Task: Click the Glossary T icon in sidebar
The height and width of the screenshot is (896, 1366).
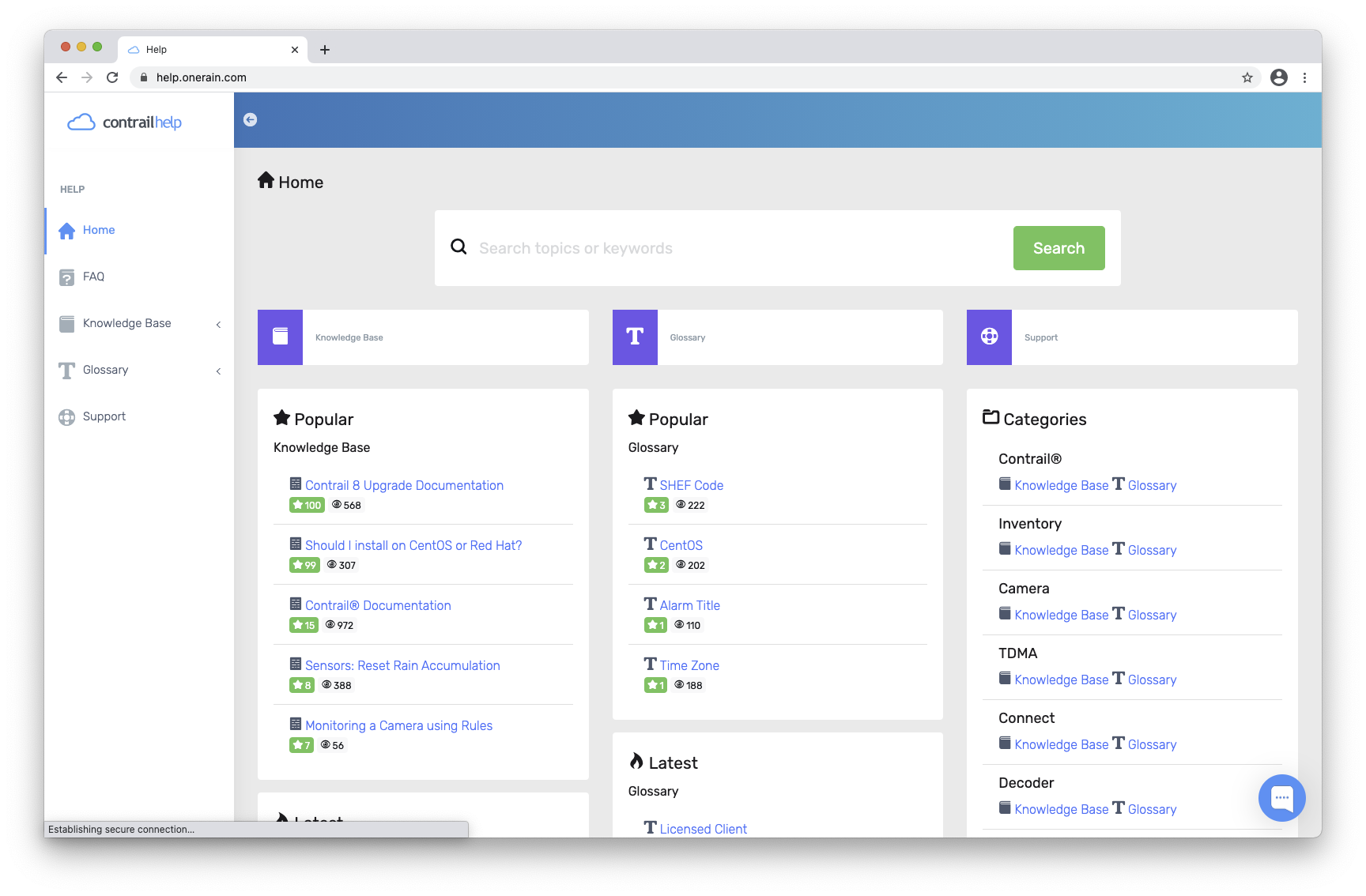Action: coord(67,371)
